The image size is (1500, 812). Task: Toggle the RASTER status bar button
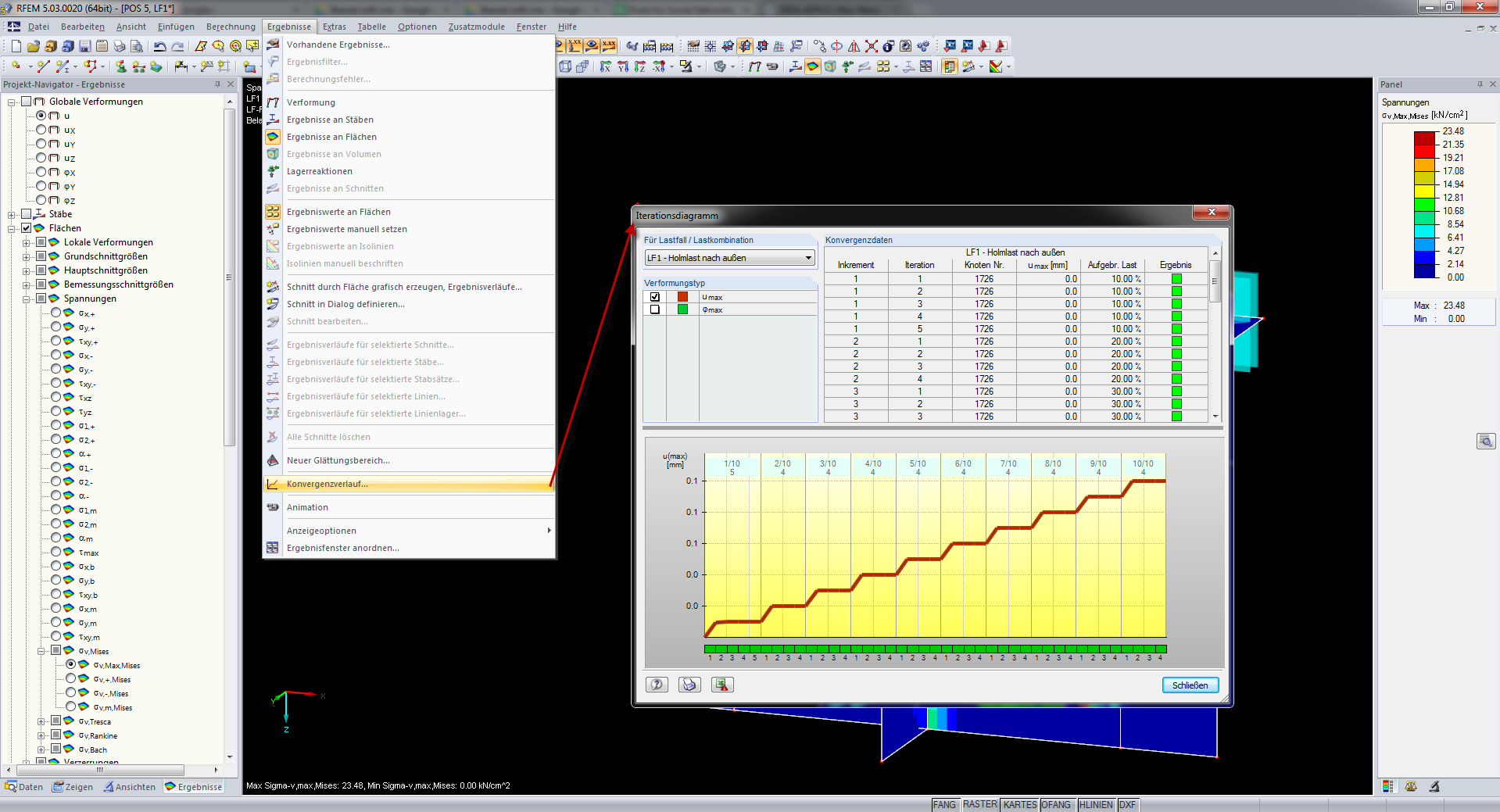pyautogui.click(x=979, y=805)
